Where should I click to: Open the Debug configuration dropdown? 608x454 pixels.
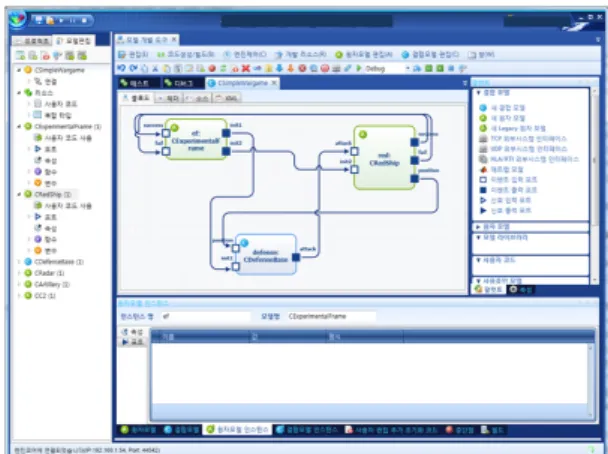408,69
